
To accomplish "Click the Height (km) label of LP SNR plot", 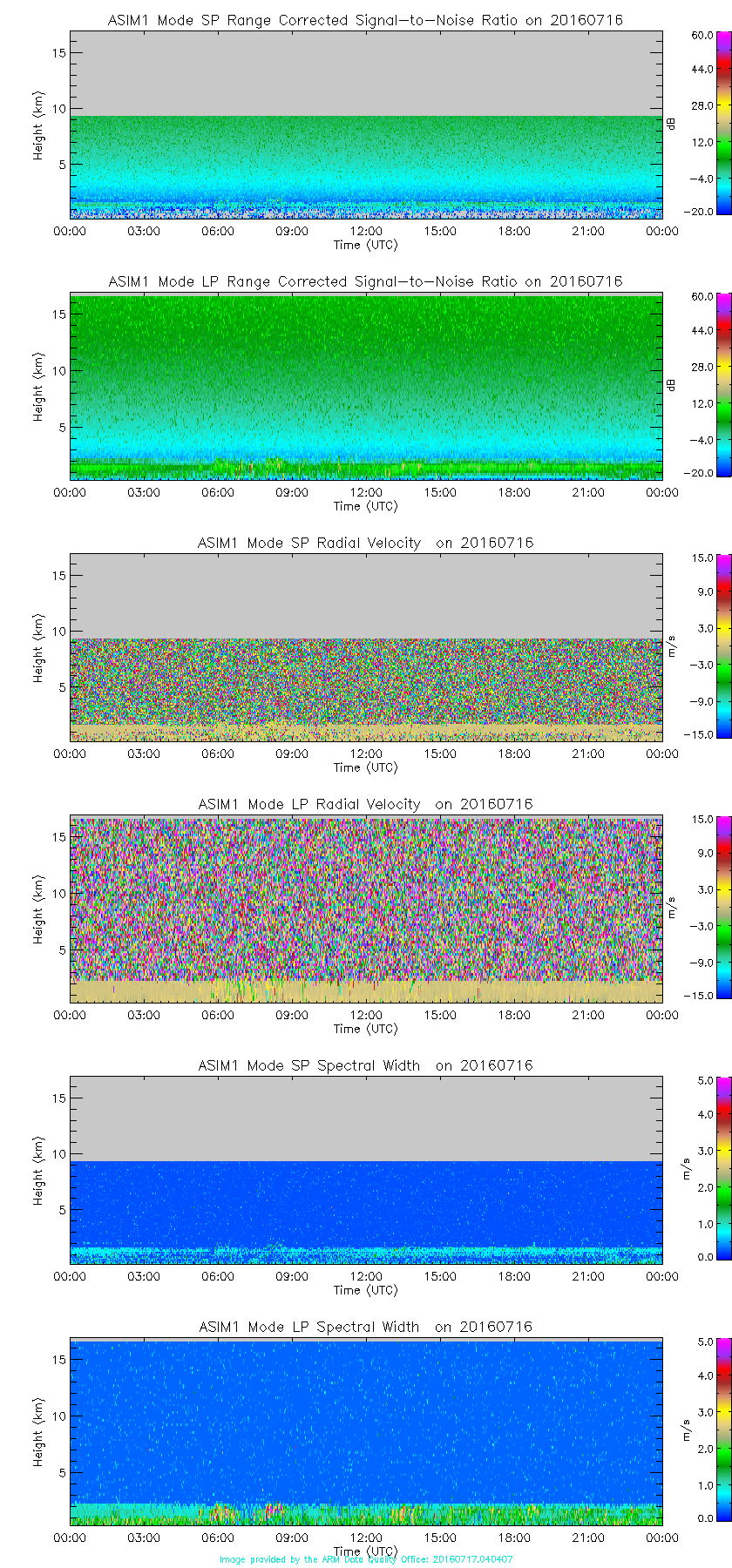I will (37, 387).
